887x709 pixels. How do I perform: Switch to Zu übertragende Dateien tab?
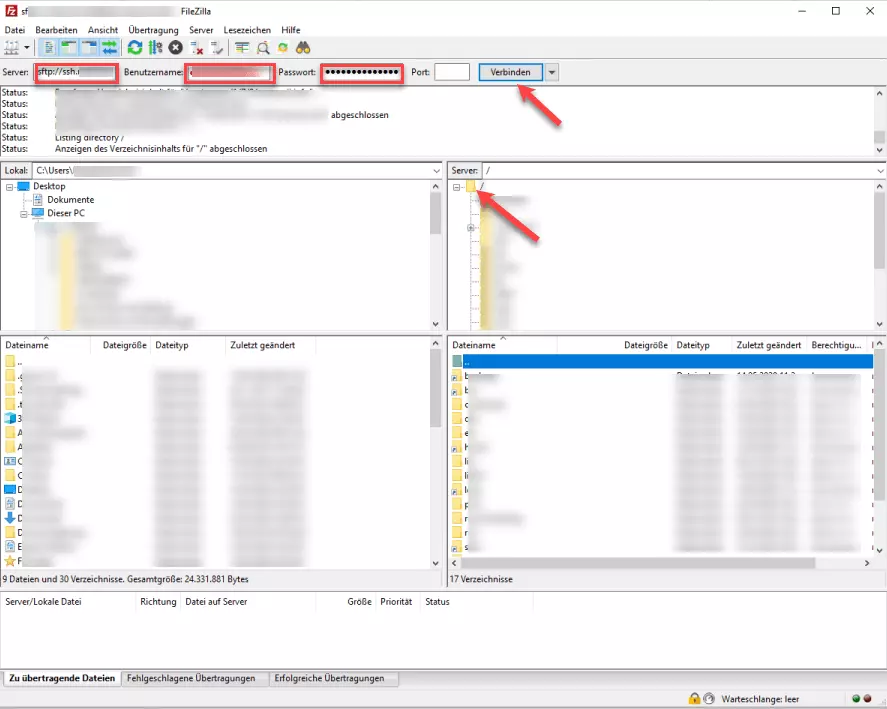(x=62, y=678)
